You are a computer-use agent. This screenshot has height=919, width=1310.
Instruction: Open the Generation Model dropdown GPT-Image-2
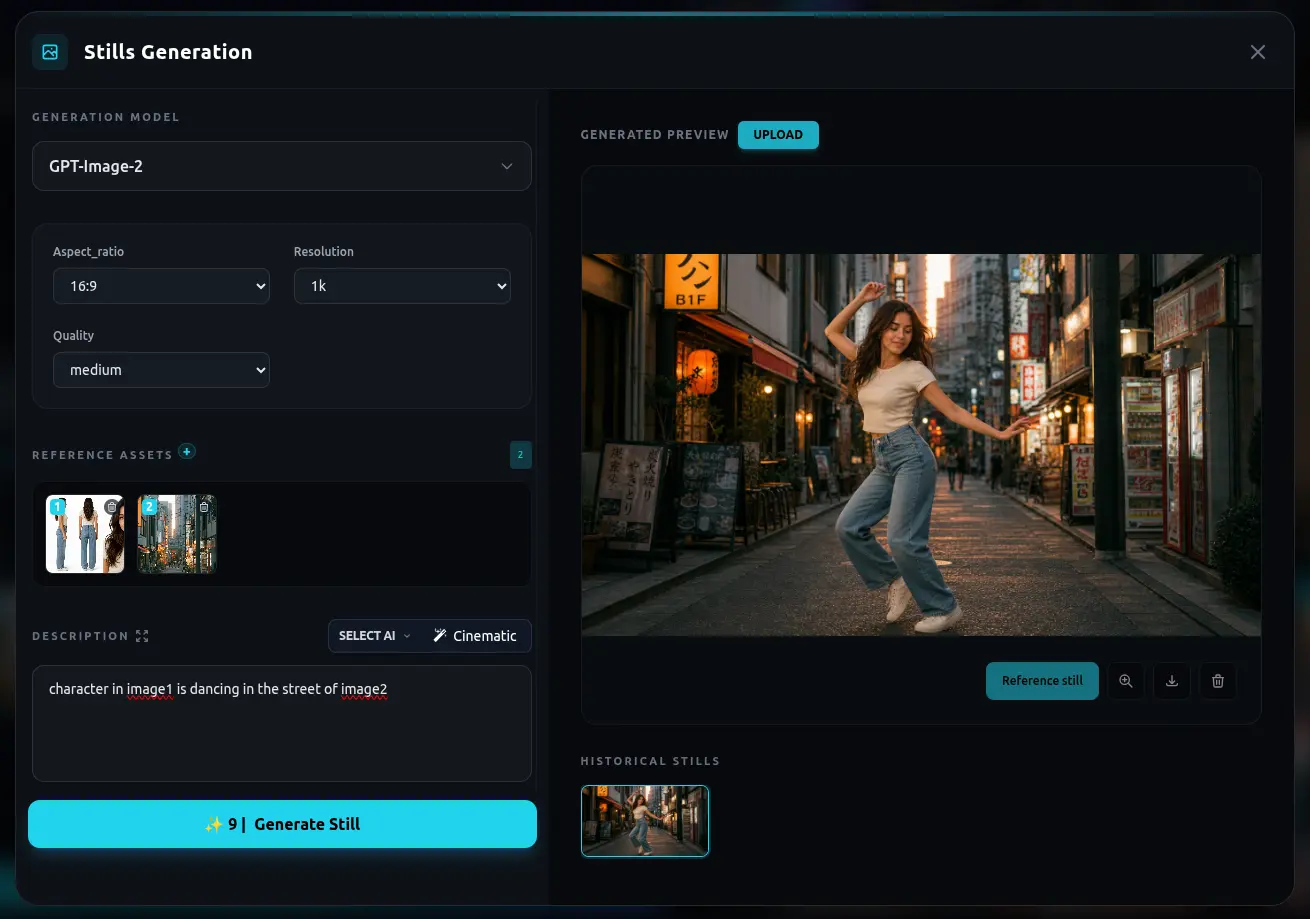tap(282, 166)
